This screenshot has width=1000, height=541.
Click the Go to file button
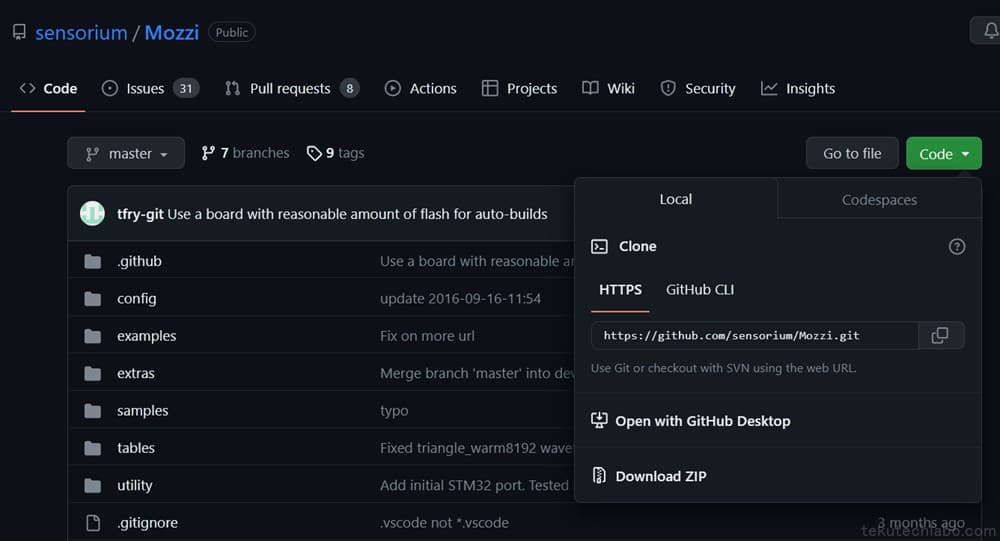(852, 153)
